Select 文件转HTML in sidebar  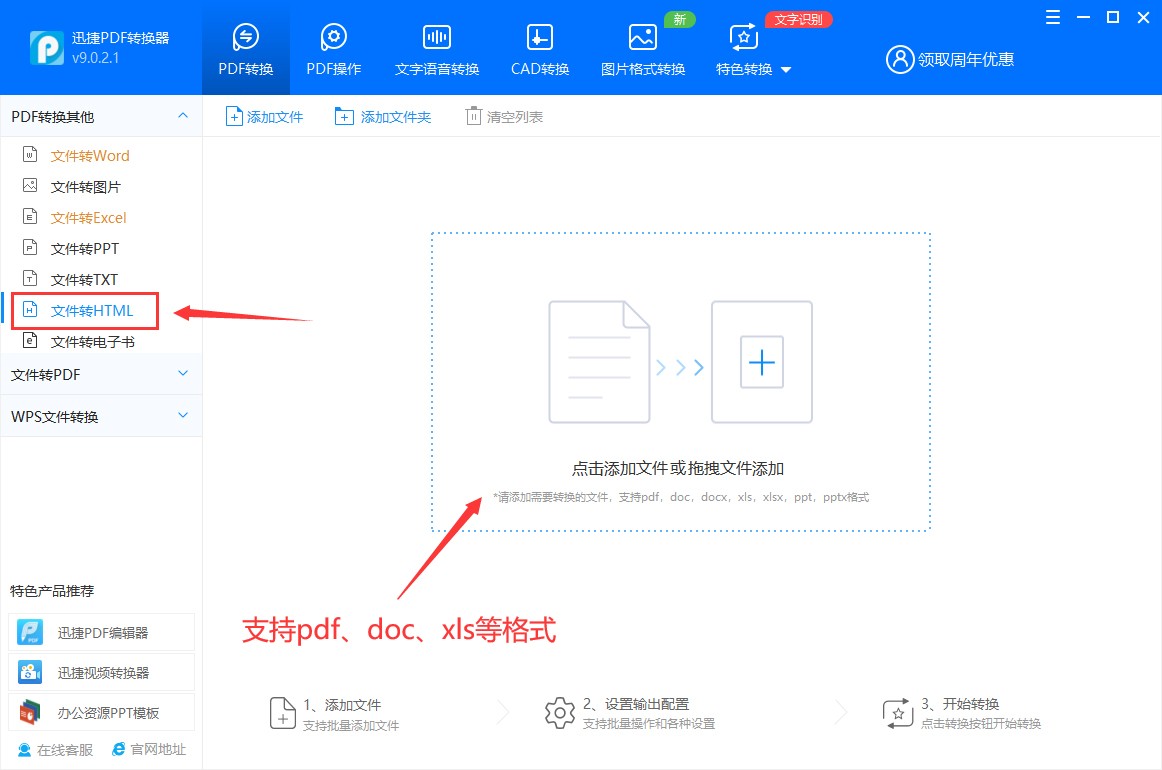tap(92, 311)
